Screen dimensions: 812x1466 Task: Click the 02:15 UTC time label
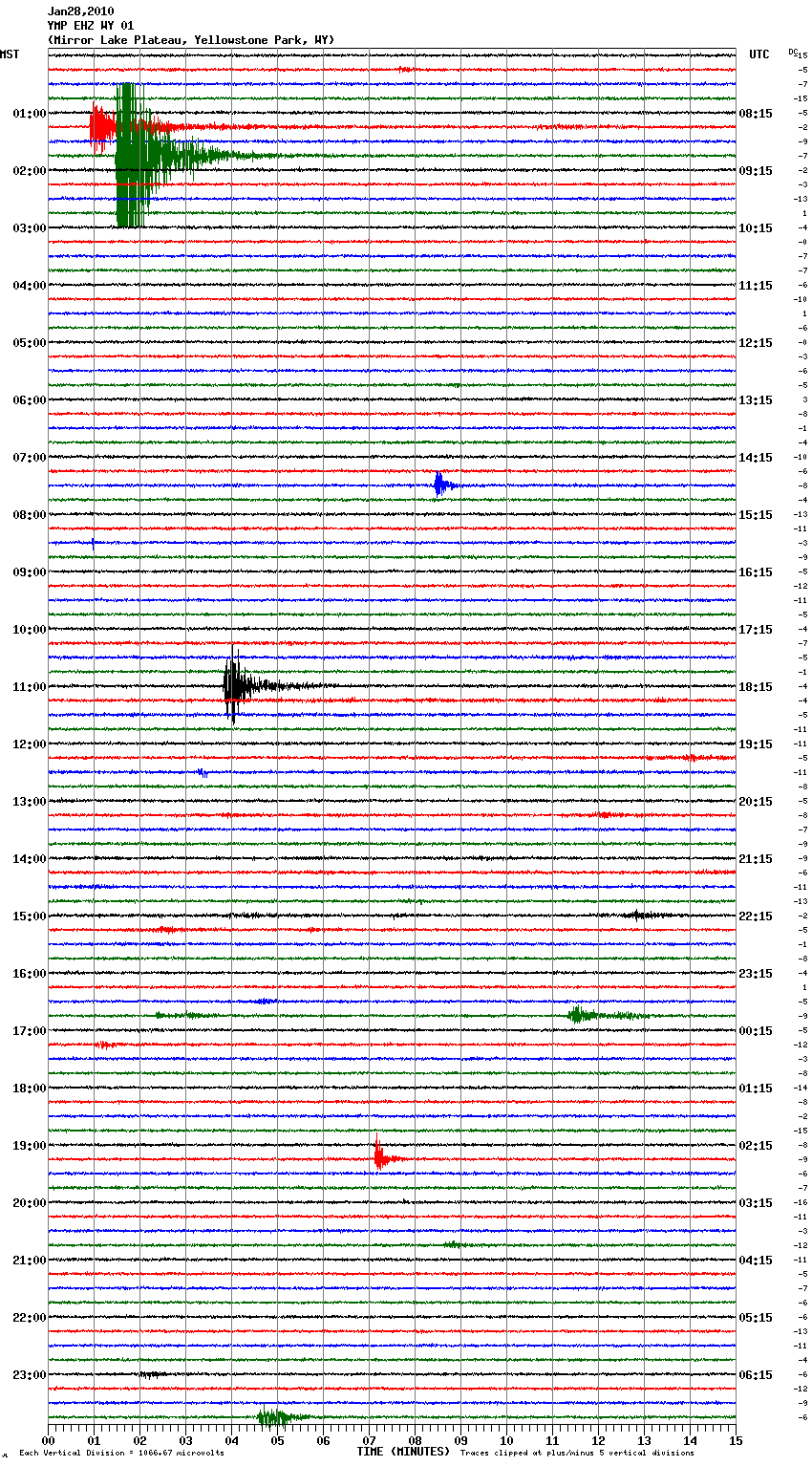tap(756, 1146)
